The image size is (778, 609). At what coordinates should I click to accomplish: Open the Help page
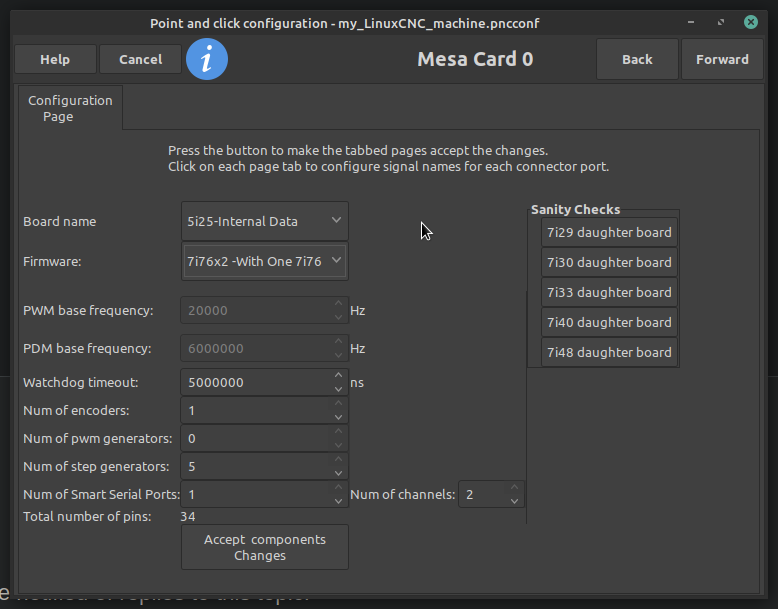pos(55,59)
